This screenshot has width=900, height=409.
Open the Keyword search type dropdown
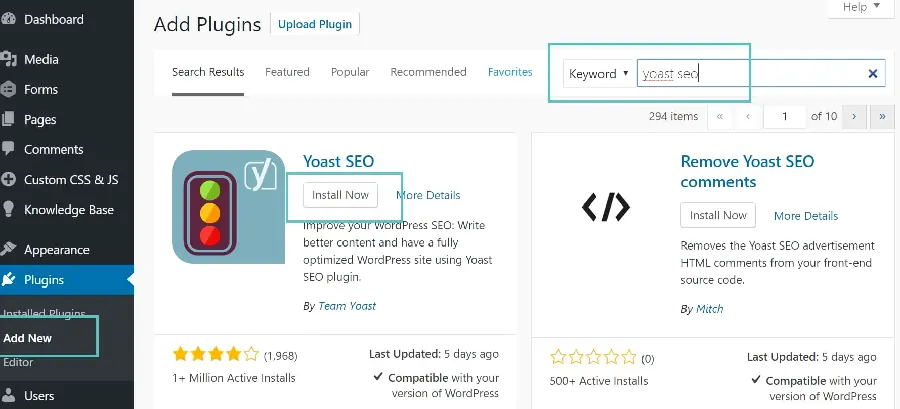pyautogui.click(x=598, y=73)
